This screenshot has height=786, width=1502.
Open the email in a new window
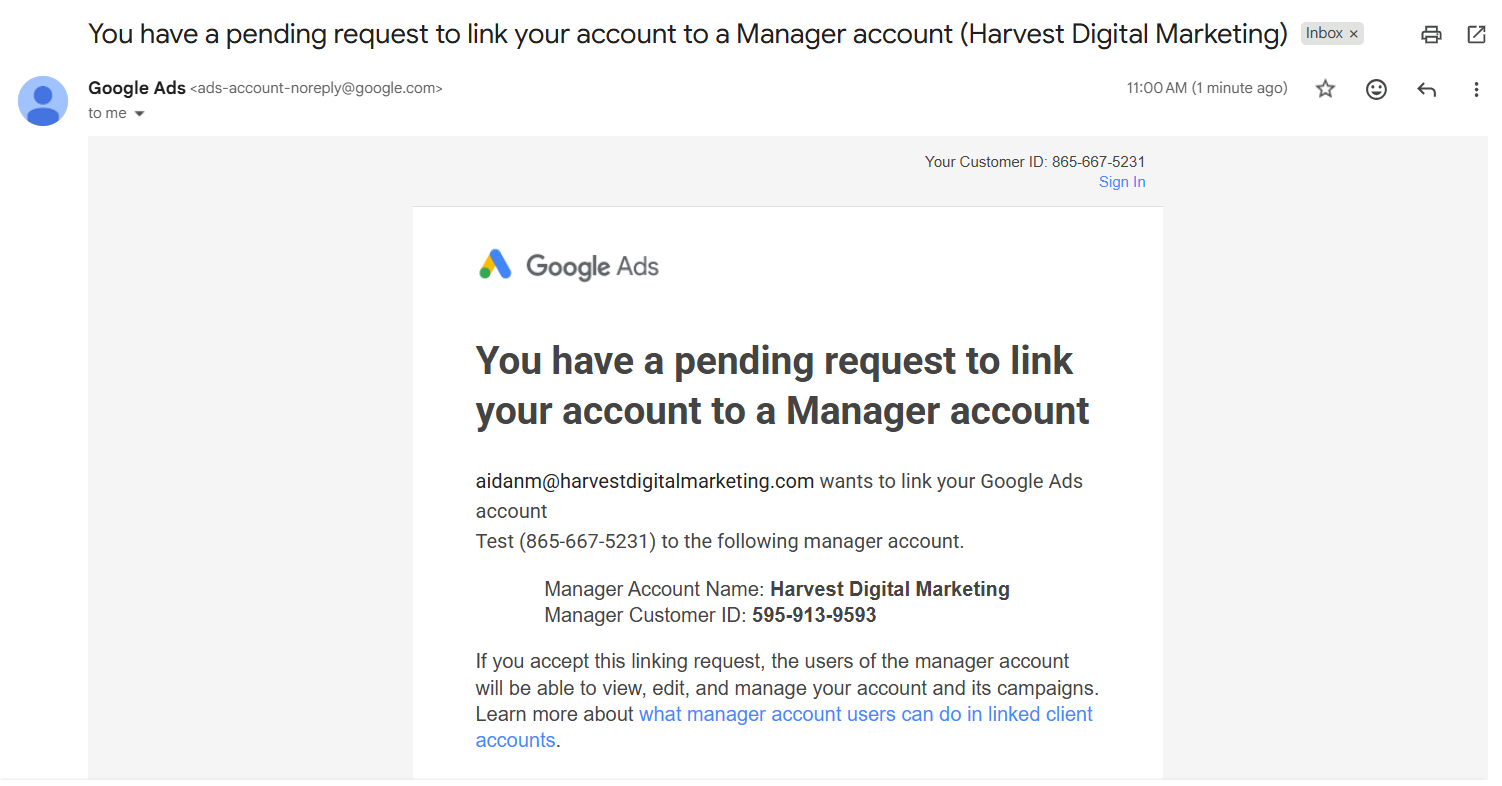(x=1476, y=35)
